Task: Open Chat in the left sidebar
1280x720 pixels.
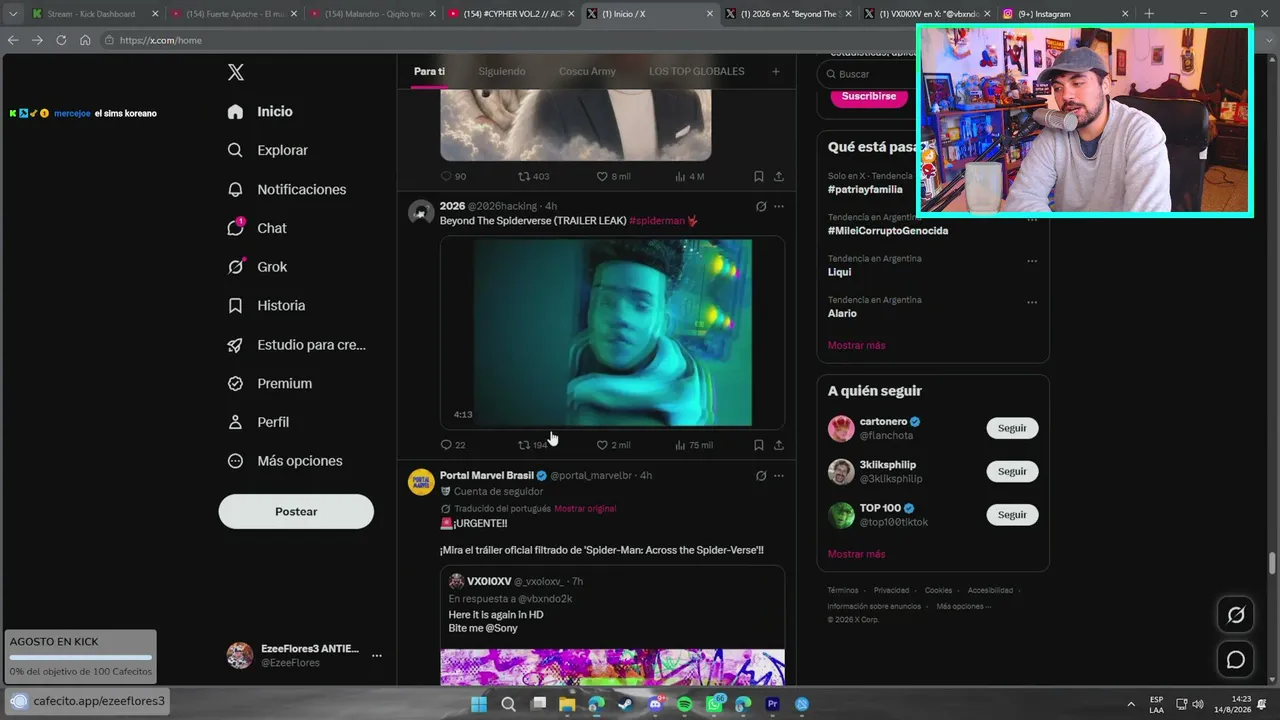Action: pyautogui.click(x=256, y=228)
